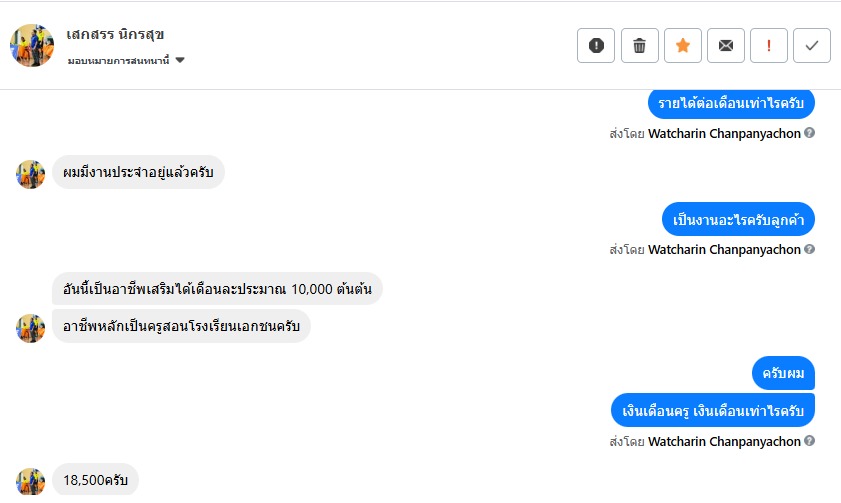Flag for follow-up with the red exclamation icon
The height and width of the screenshot is (503, 841).
(769, 45)
